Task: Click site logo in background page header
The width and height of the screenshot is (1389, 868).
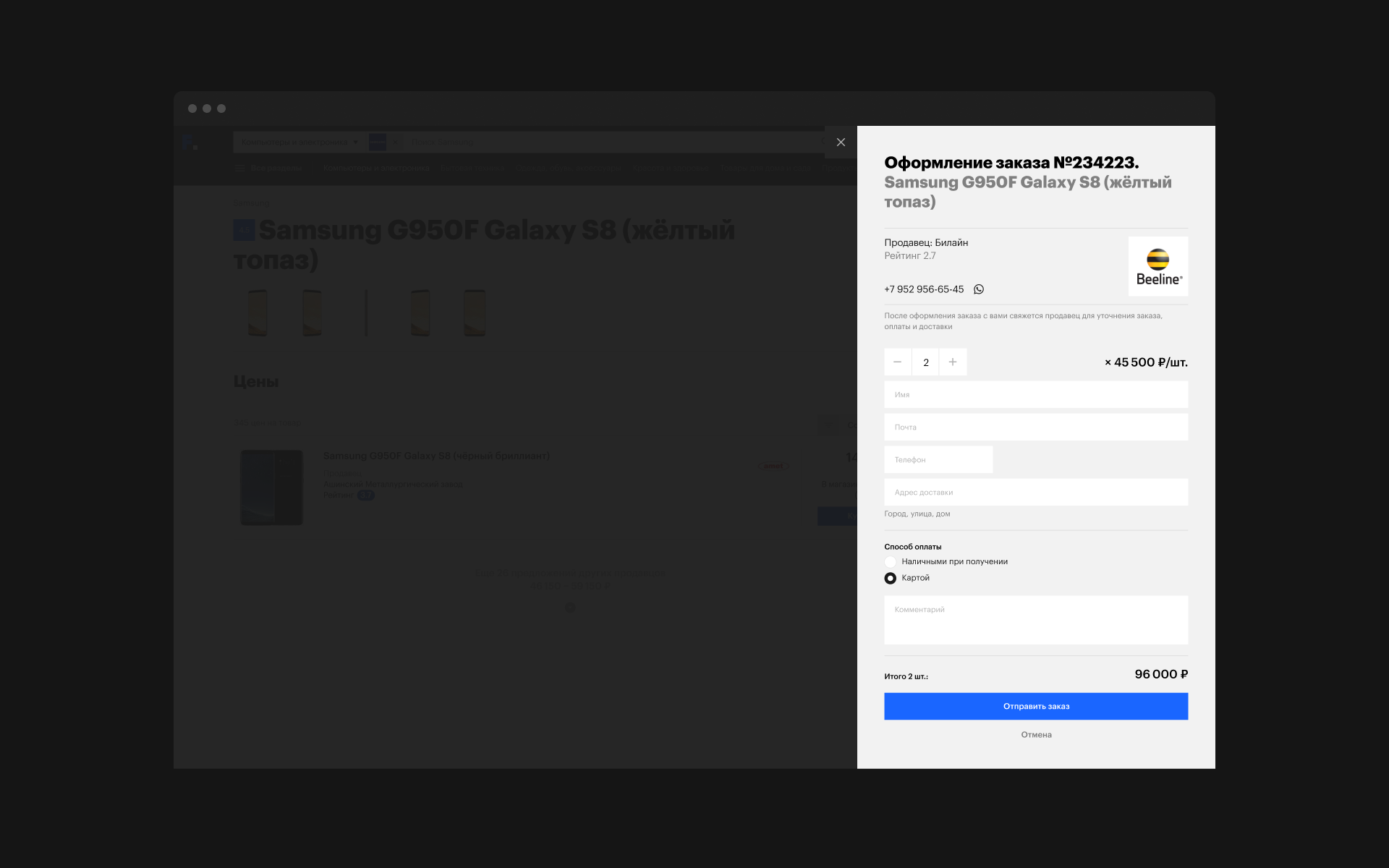Action: point(190,142)
